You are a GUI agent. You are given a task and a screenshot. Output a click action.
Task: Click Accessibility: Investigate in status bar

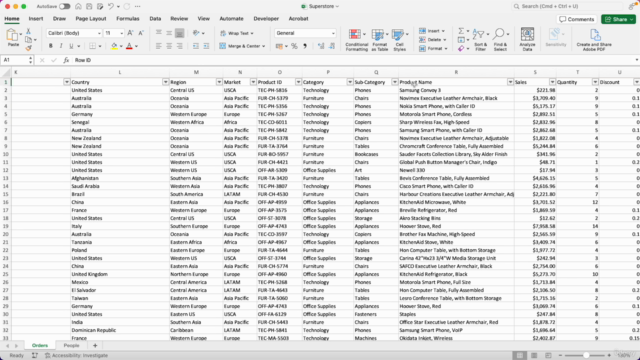76,356
